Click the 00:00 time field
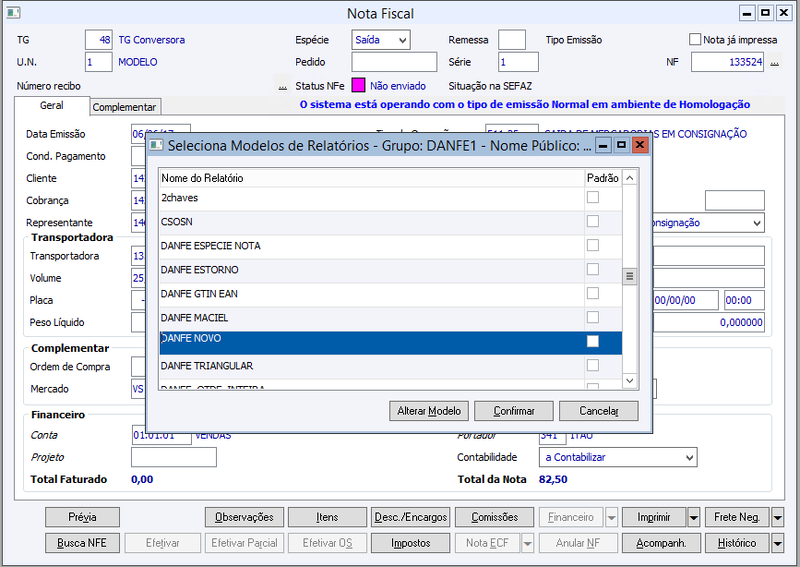800x567 pixels. pos(744,300)
